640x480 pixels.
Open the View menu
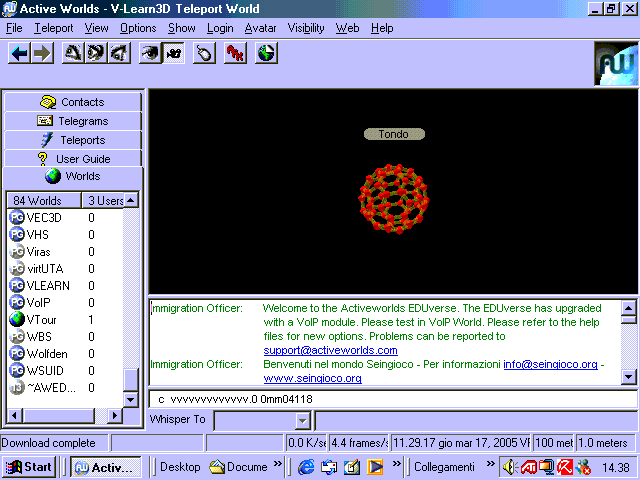pos(96,28)
